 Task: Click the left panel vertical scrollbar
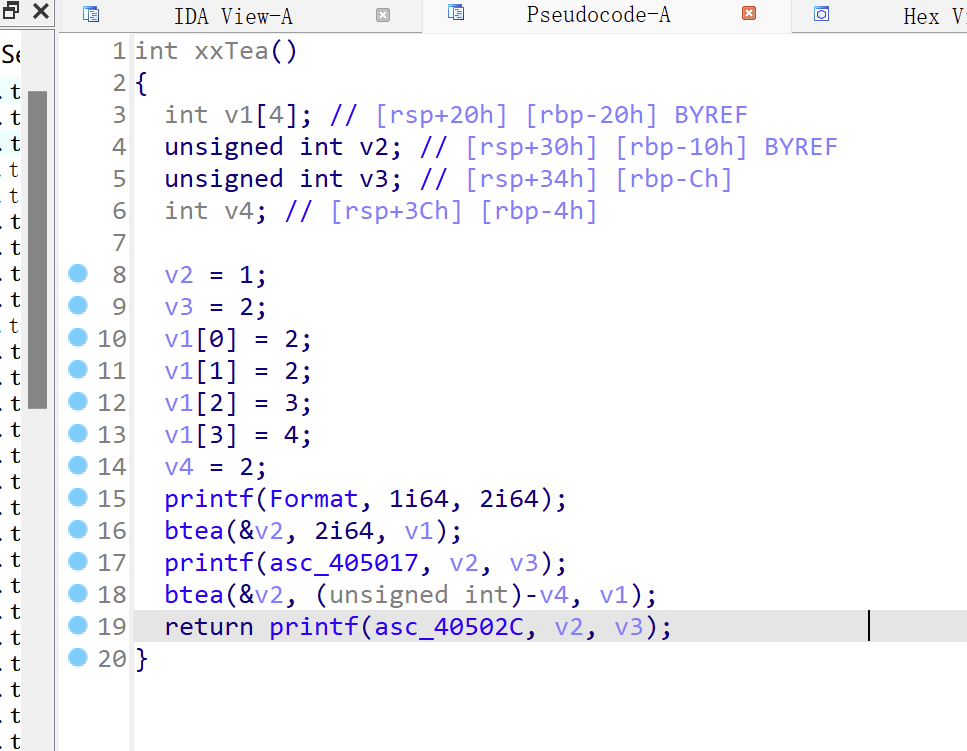click(38, 250)
